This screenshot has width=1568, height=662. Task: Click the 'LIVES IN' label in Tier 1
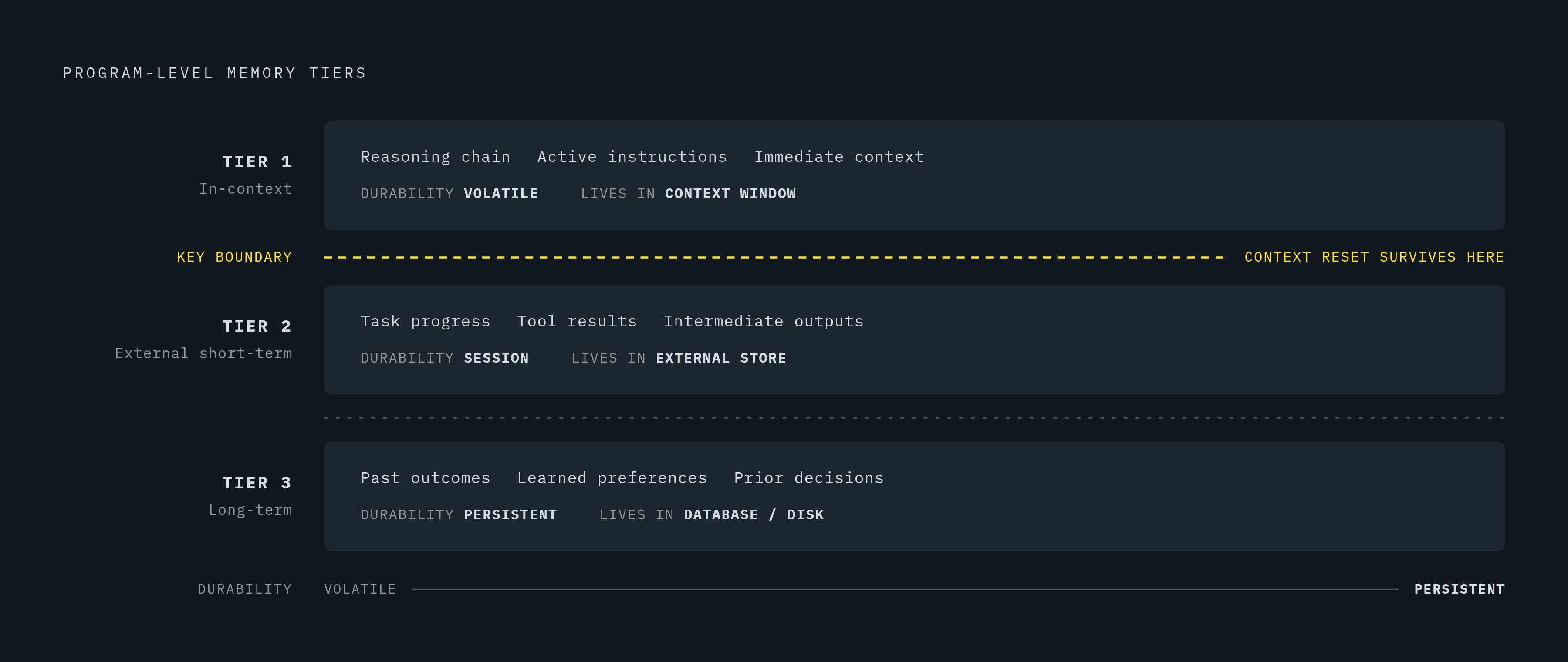618,194
